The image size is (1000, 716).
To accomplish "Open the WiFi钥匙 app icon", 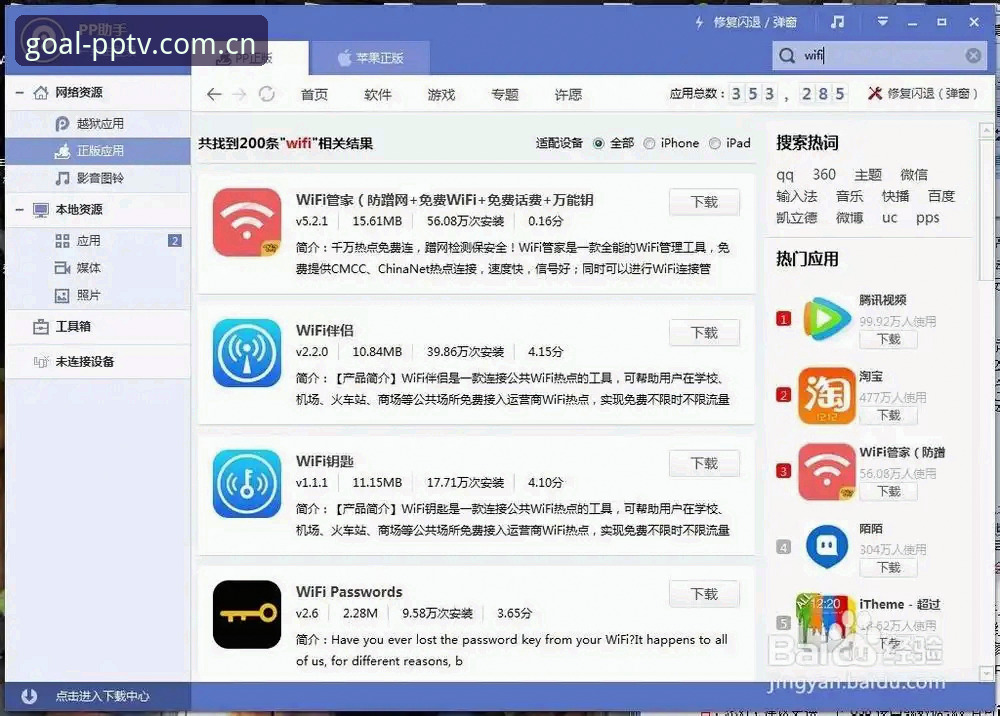I will pyautogui.click(x=247, y=483).
